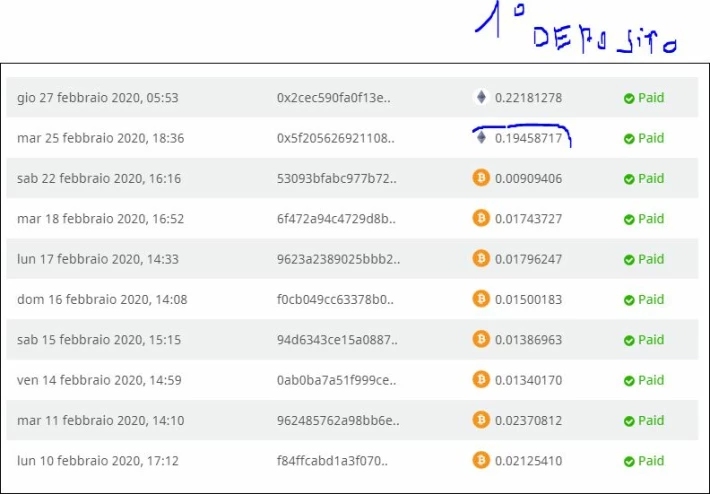Click the amount 0.22181278
The image size is (710, 494).
coord(528,98)
